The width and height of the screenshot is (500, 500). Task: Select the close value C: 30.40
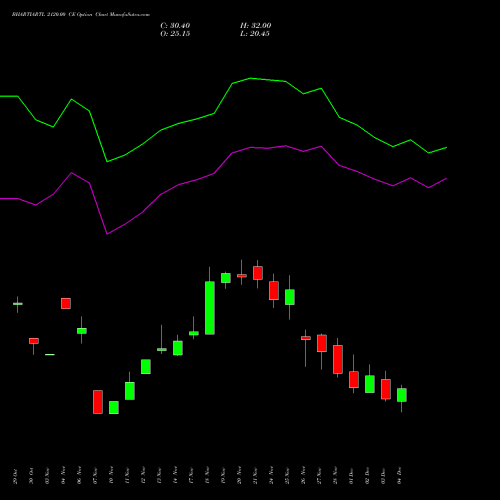175,26
